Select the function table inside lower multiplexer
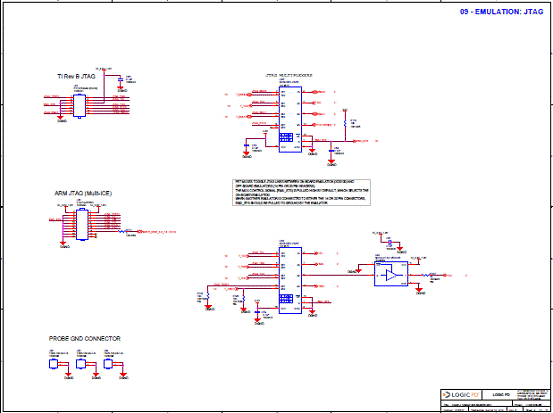The image size is (553, 413). pos(286,298)
